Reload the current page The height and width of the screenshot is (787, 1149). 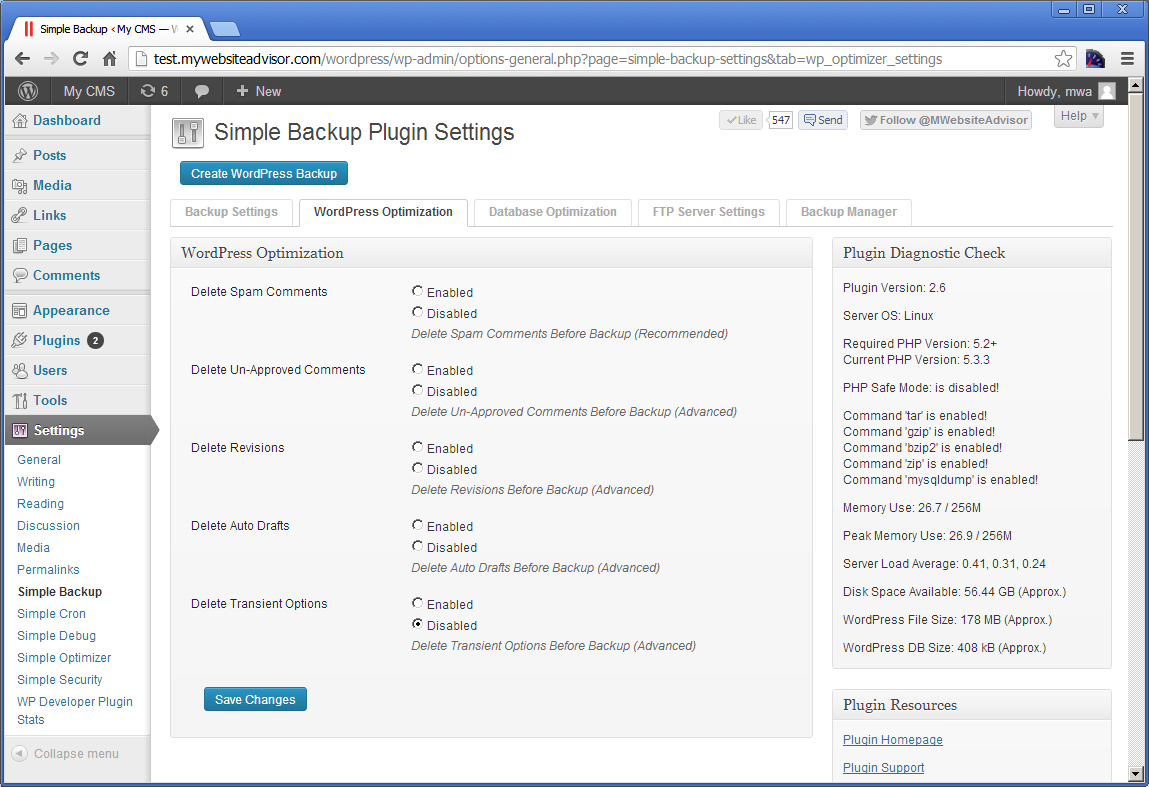pyautogui.click(x=81, y=59)
